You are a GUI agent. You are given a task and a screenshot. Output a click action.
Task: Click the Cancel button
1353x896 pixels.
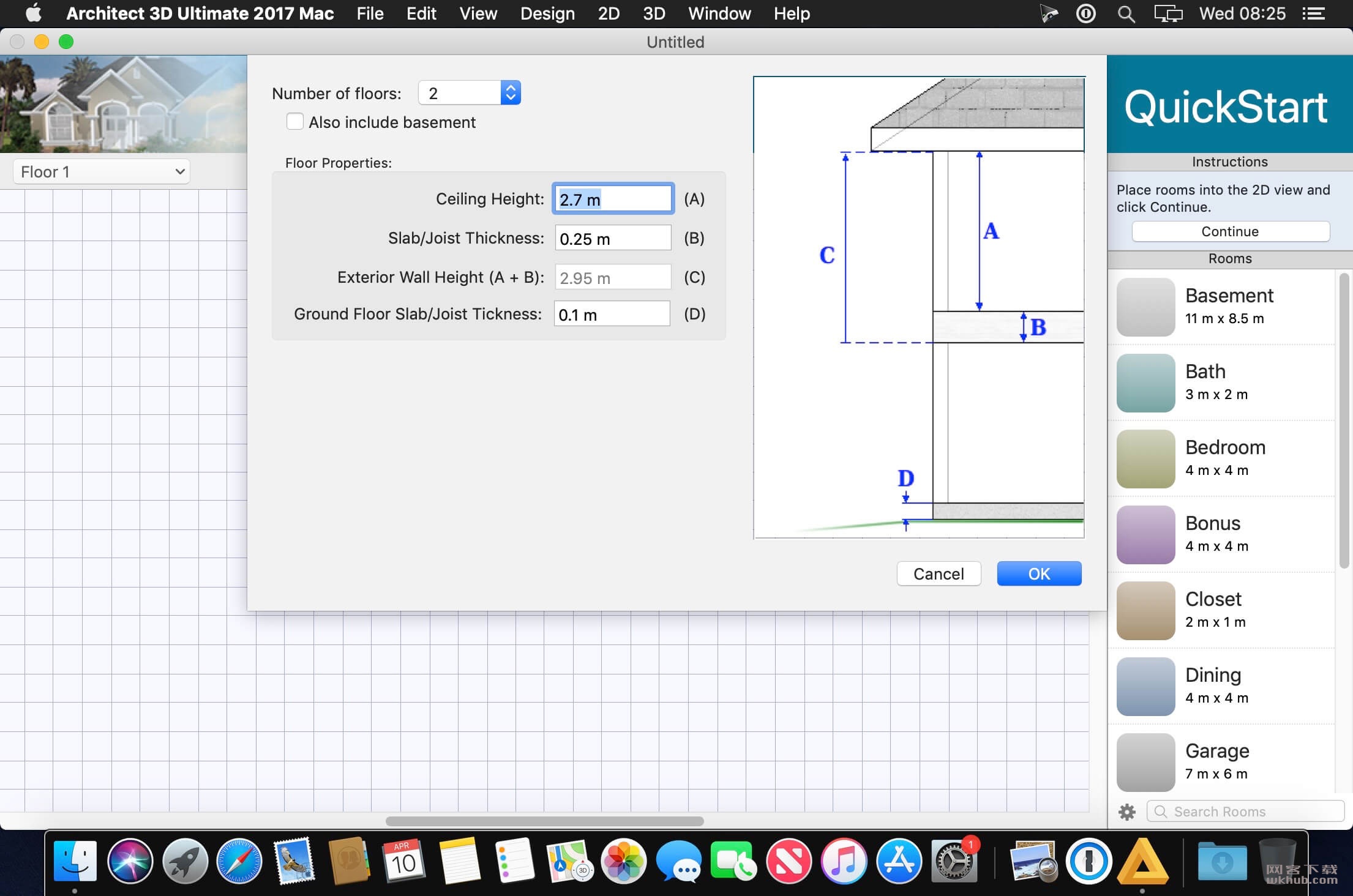point(939,573)
